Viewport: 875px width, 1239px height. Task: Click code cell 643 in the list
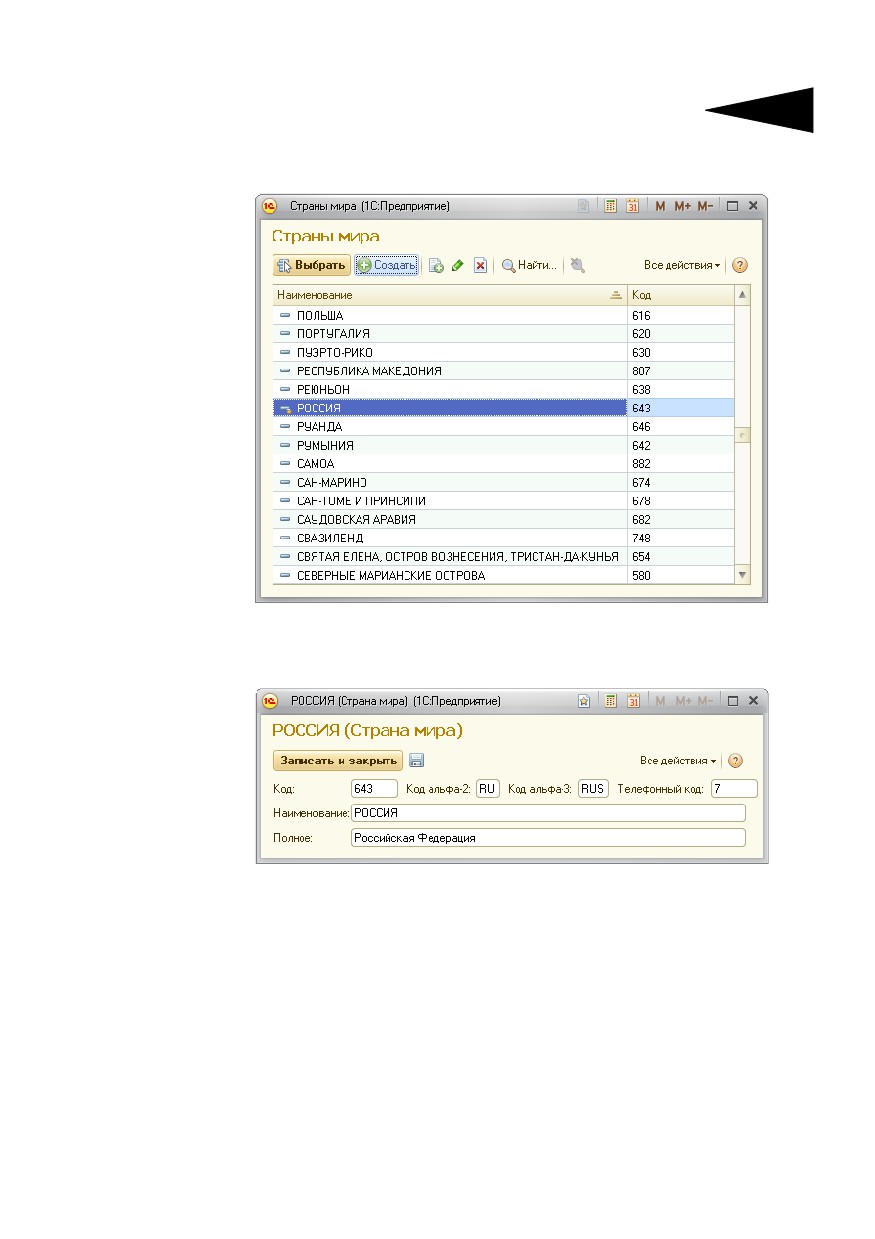click(680, 408)
